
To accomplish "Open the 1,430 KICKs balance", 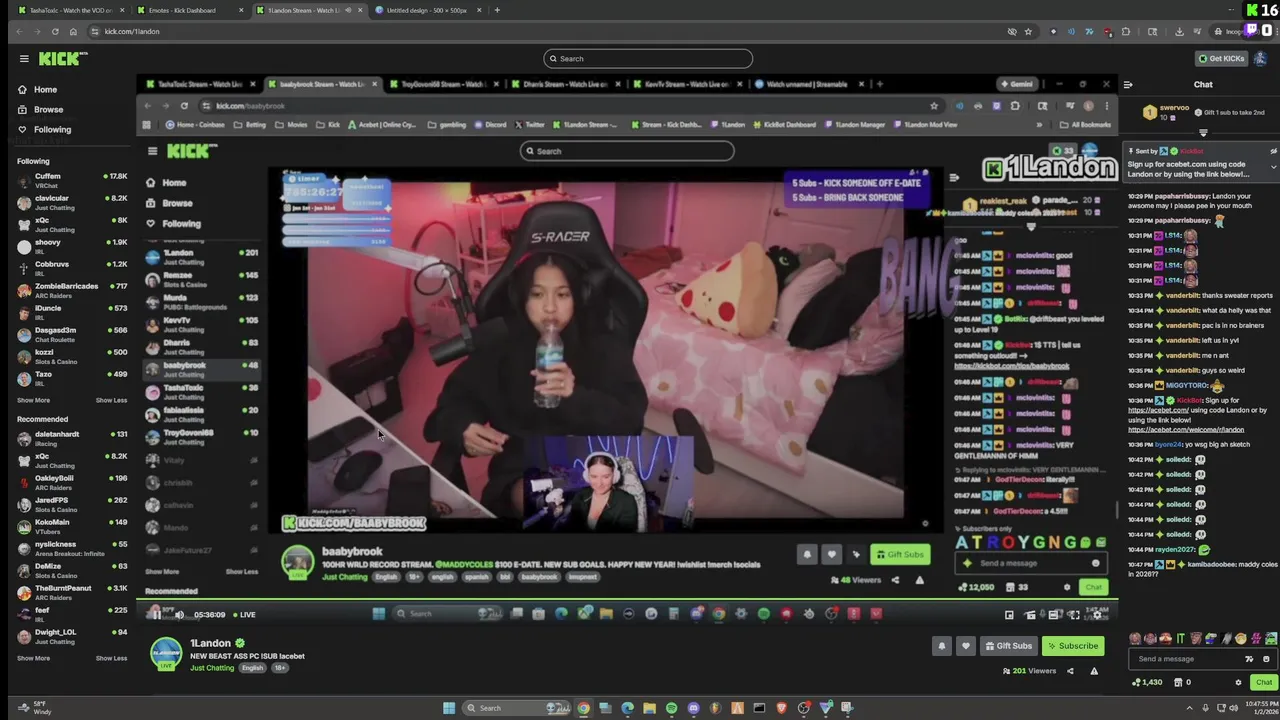I will click(1146, 682).
